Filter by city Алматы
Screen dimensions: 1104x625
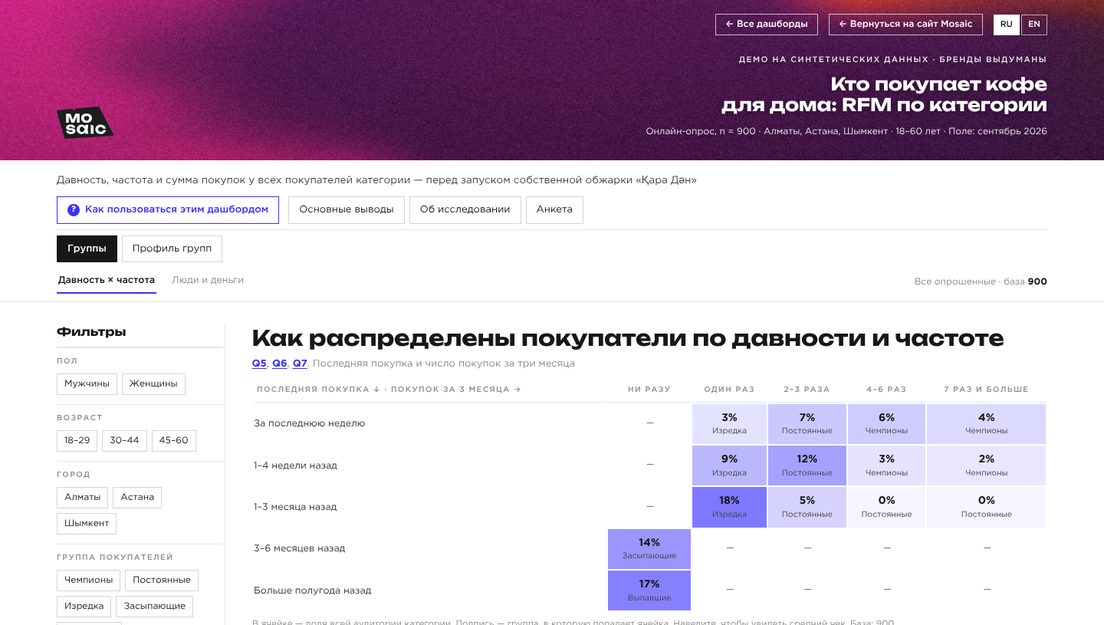point(82,497)
